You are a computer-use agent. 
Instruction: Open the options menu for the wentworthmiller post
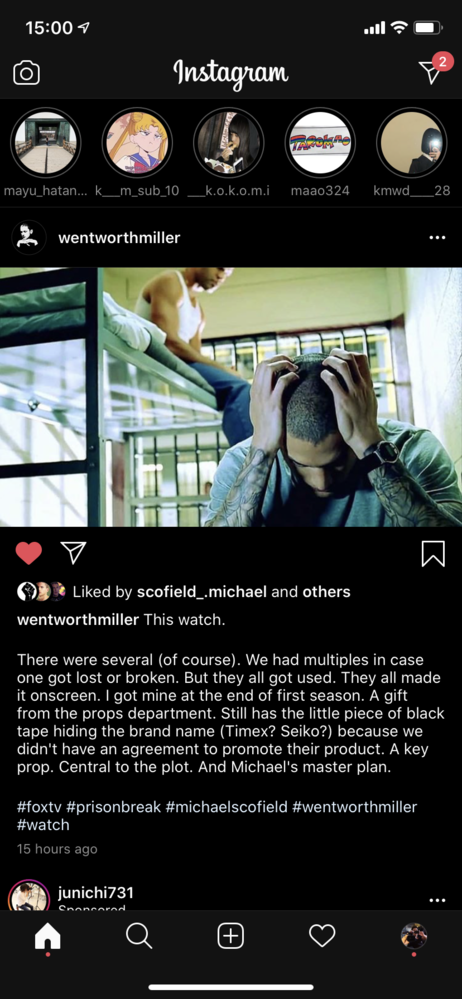tap(437, 238)
